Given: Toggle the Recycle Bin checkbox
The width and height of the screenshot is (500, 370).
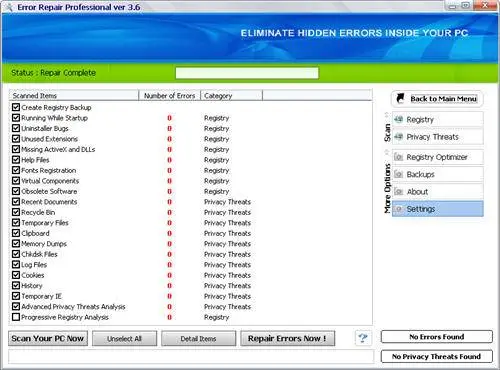Looking at the screenshot, I should 16,212.
